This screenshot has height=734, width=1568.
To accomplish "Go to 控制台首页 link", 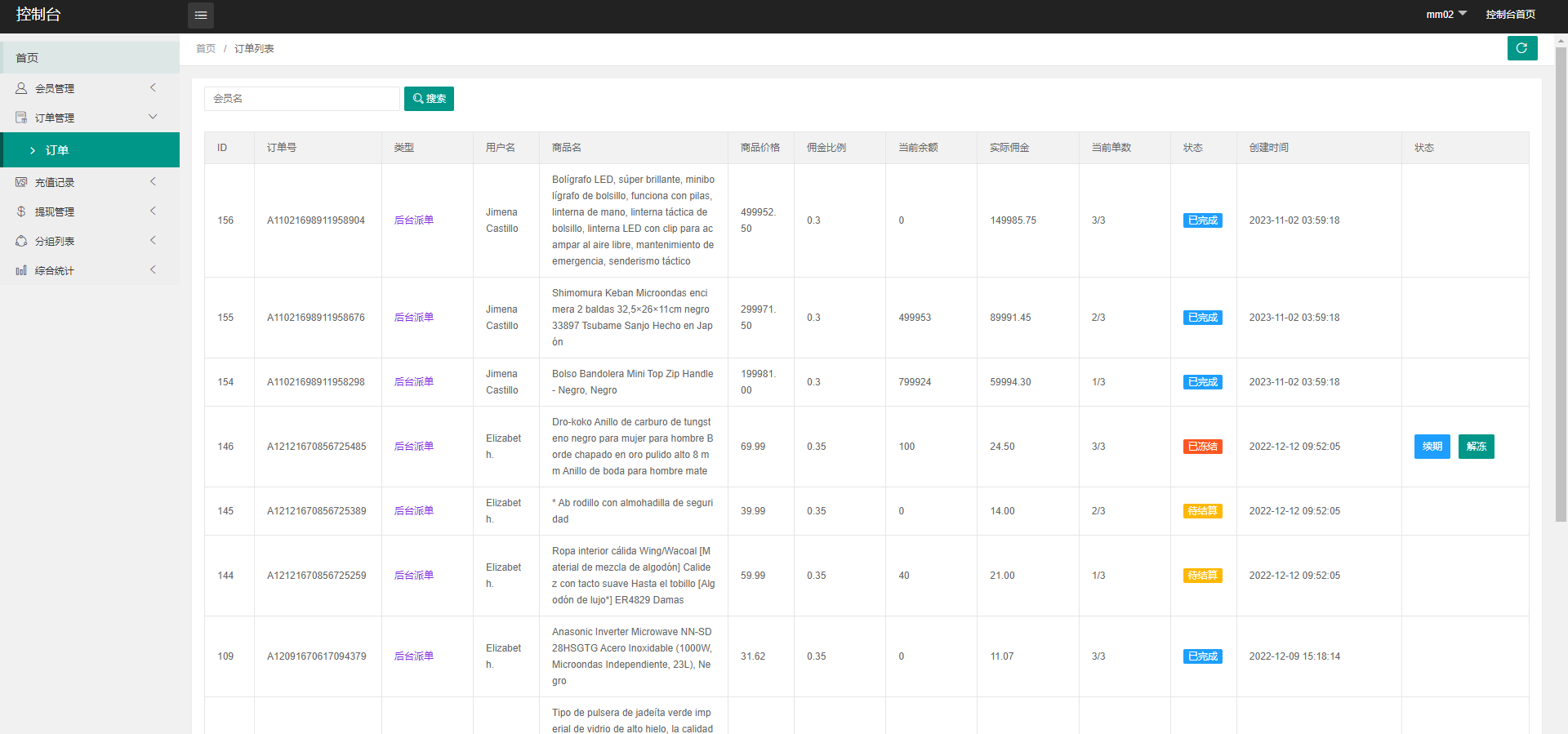I will tap(1510, 15).
